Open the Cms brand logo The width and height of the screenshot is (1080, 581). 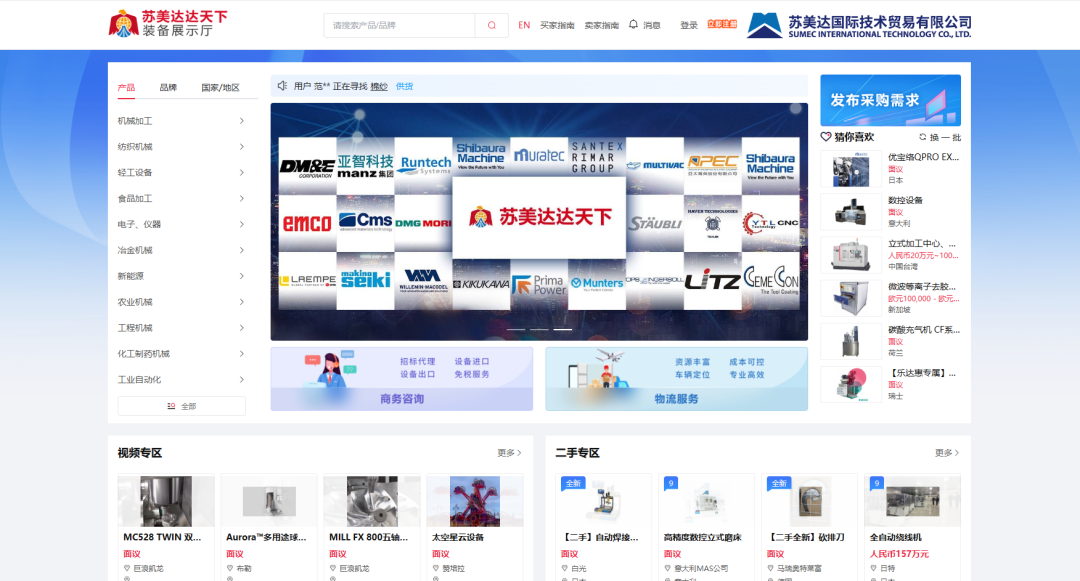point(365,223)
